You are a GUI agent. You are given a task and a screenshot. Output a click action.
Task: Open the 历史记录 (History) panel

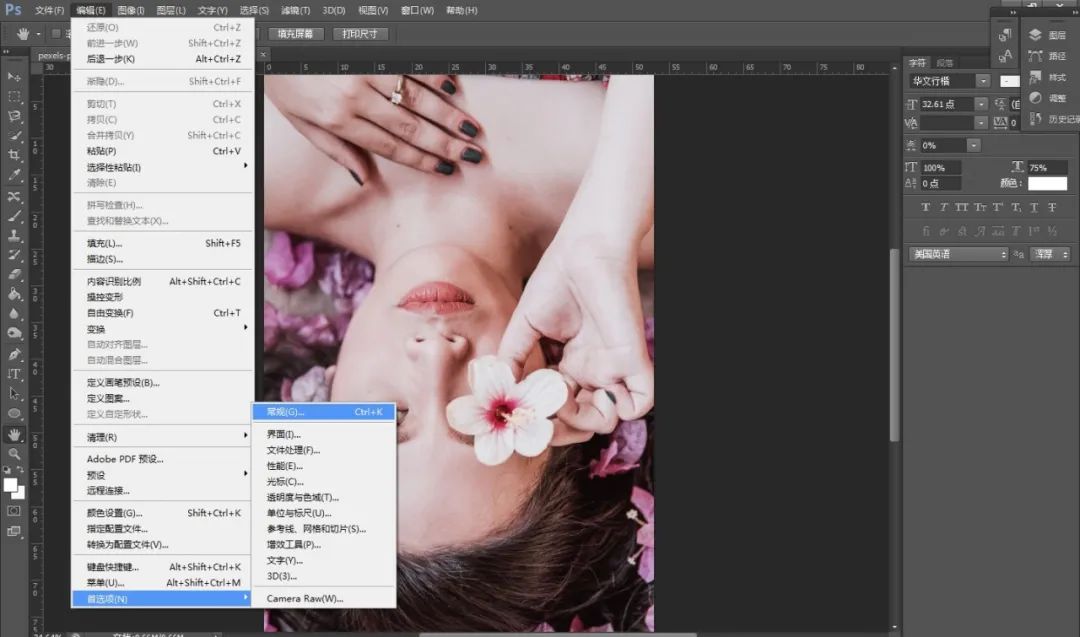[1052, 119]
